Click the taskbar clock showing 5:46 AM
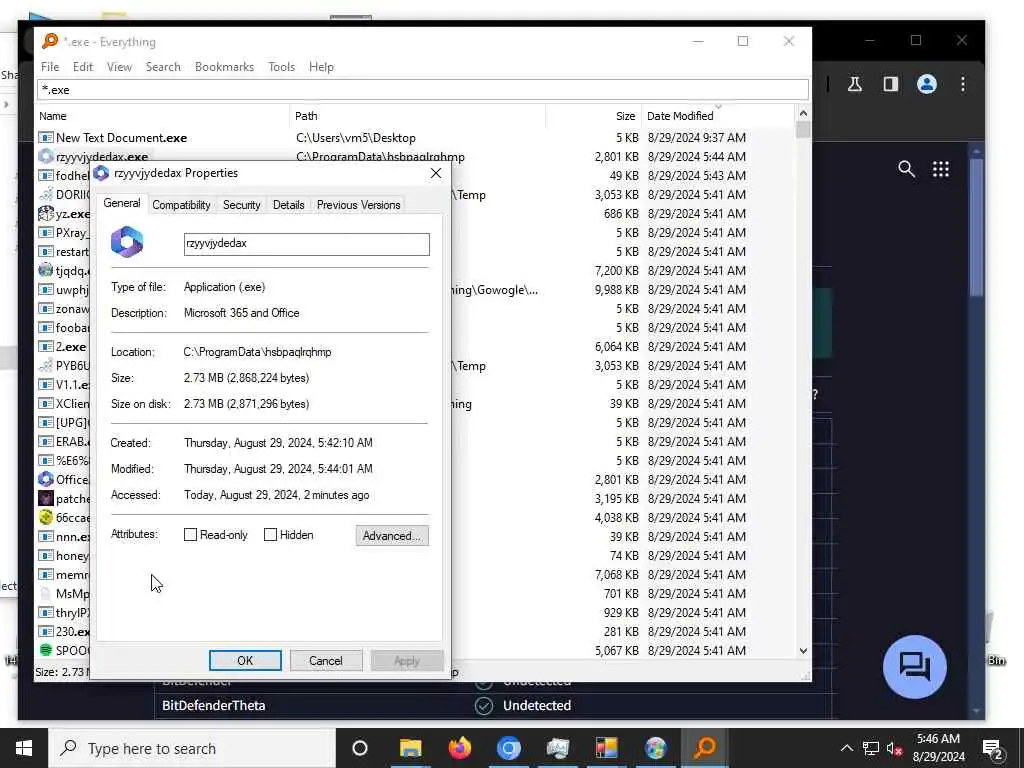 pyautogui.click(x=938, y=748)
